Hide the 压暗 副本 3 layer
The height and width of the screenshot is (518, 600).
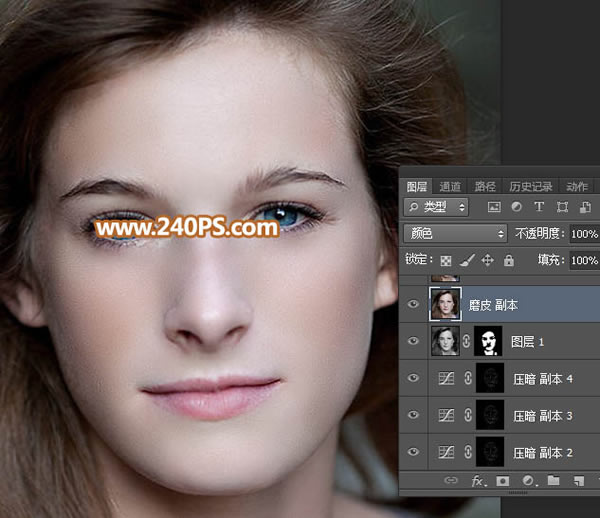[413, 415]
